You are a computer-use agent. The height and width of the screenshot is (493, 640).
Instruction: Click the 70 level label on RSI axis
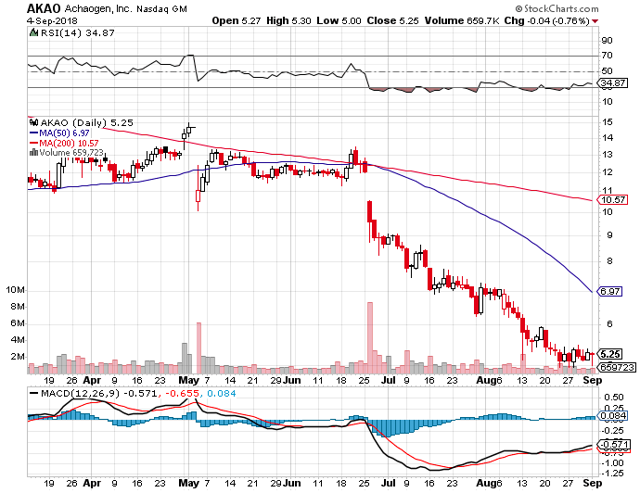(x=607, y=55)
